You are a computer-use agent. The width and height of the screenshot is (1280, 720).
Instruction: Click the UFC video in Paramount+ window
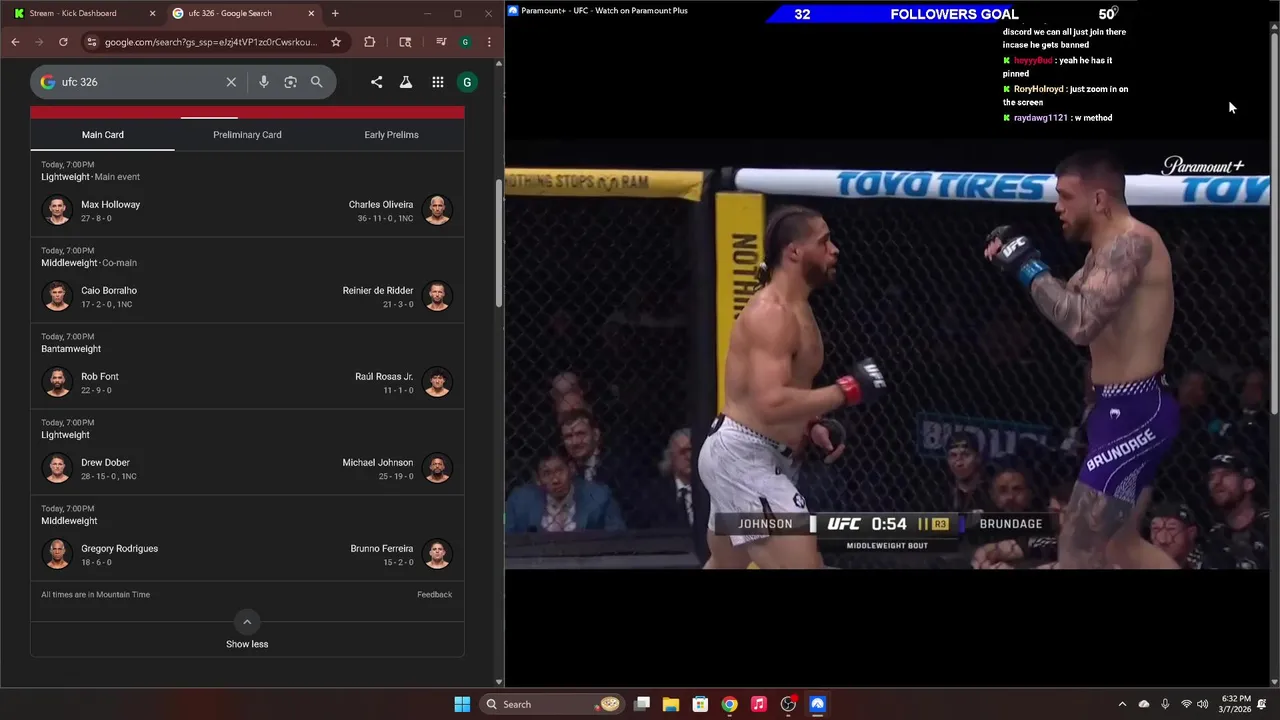(x=887, y=356)
